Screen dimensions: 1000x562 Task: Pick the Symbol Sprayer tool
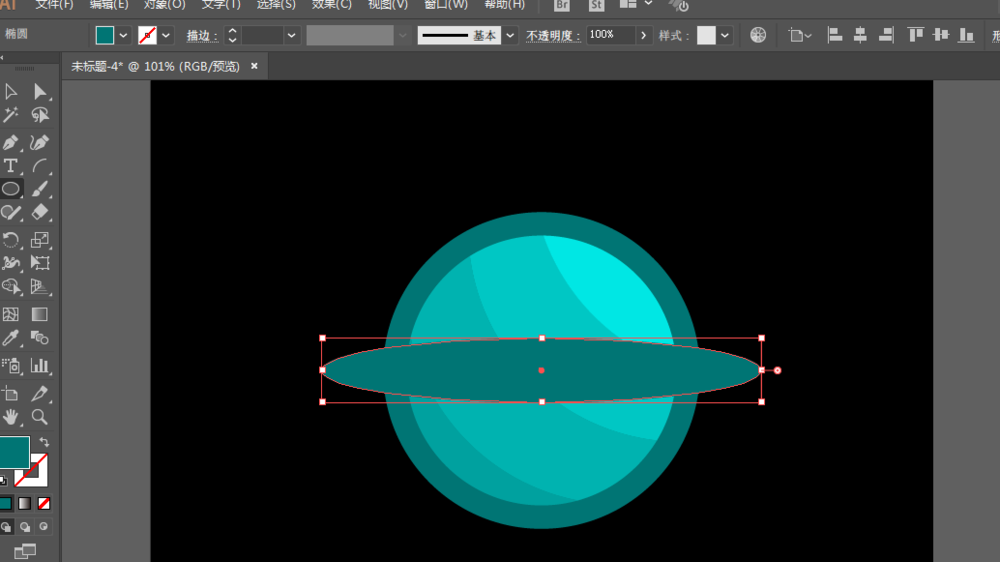[x=11, y=366]
